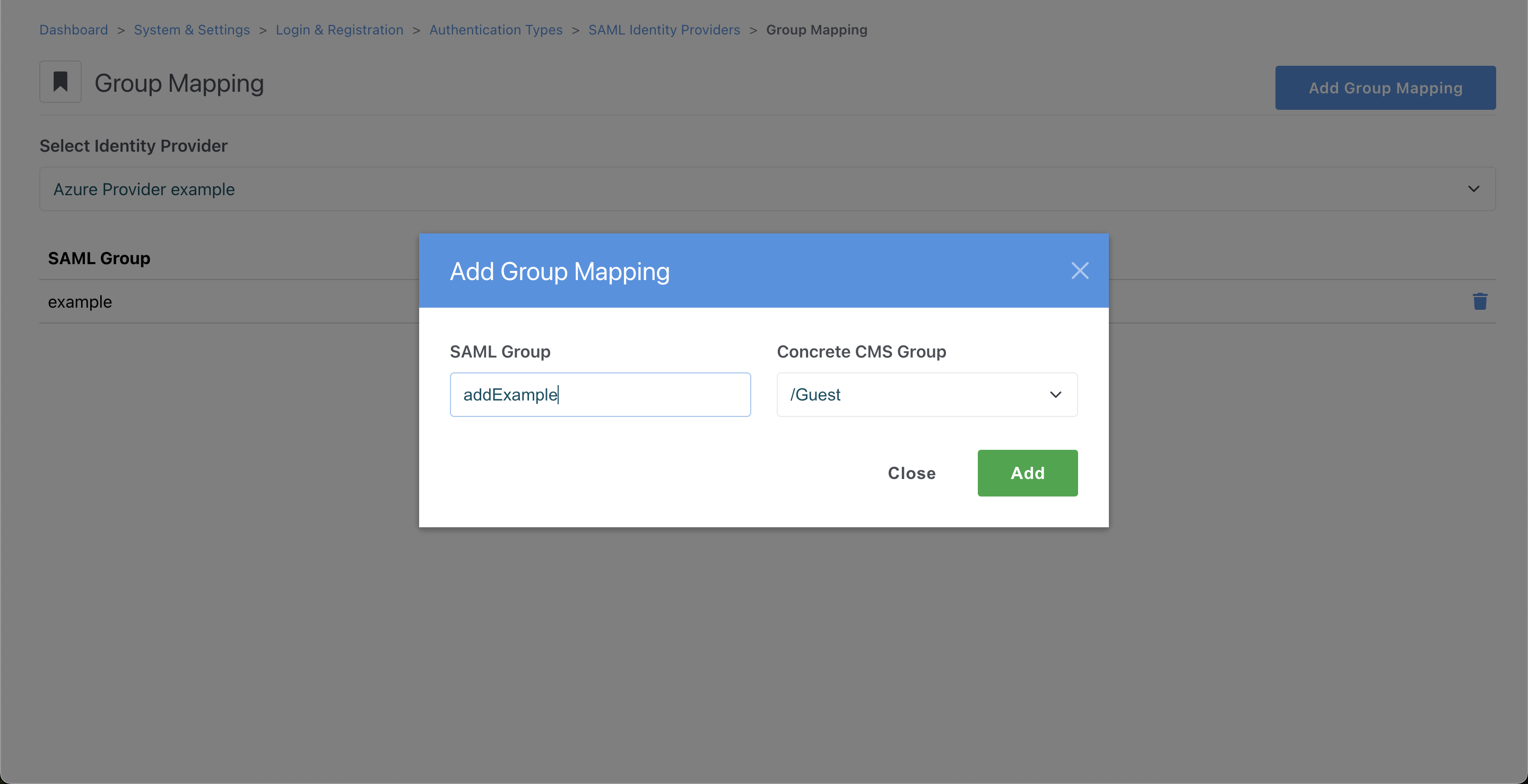The height and width of the screenshot is (784, 1528).
Task: Click the Add Group Mapping dialog title
Action: [559, 271]
